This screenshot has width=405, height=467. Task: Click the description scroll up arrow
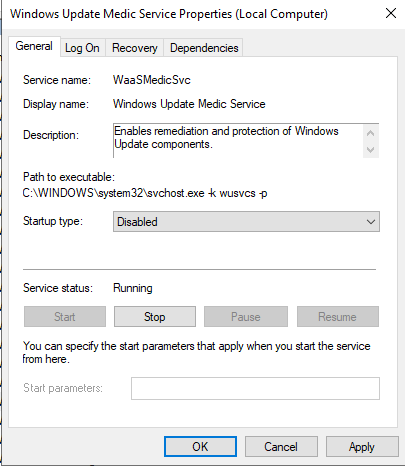371,133
